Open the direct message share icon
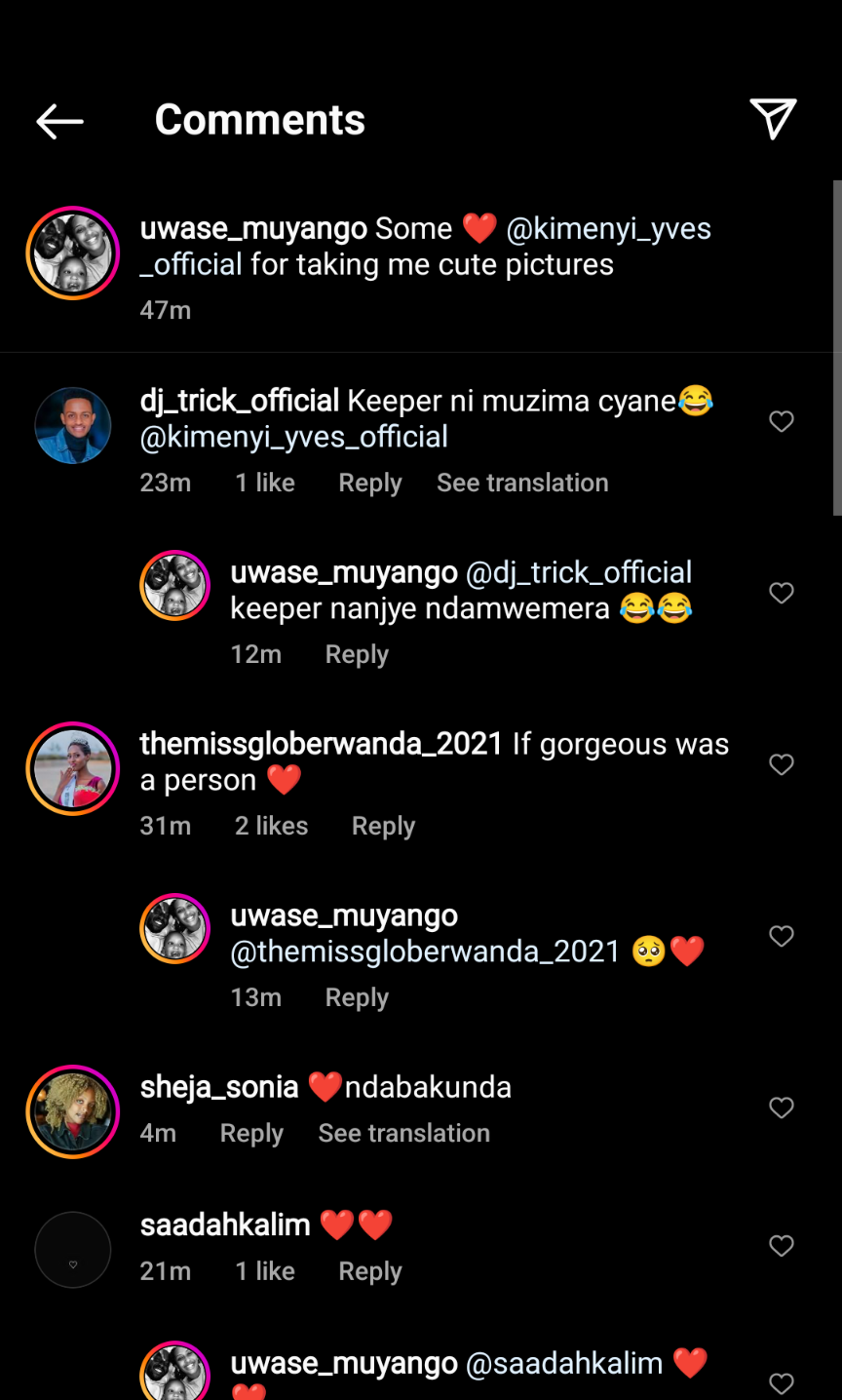Screen dimensions: 842x1400 tap(773, 119)
